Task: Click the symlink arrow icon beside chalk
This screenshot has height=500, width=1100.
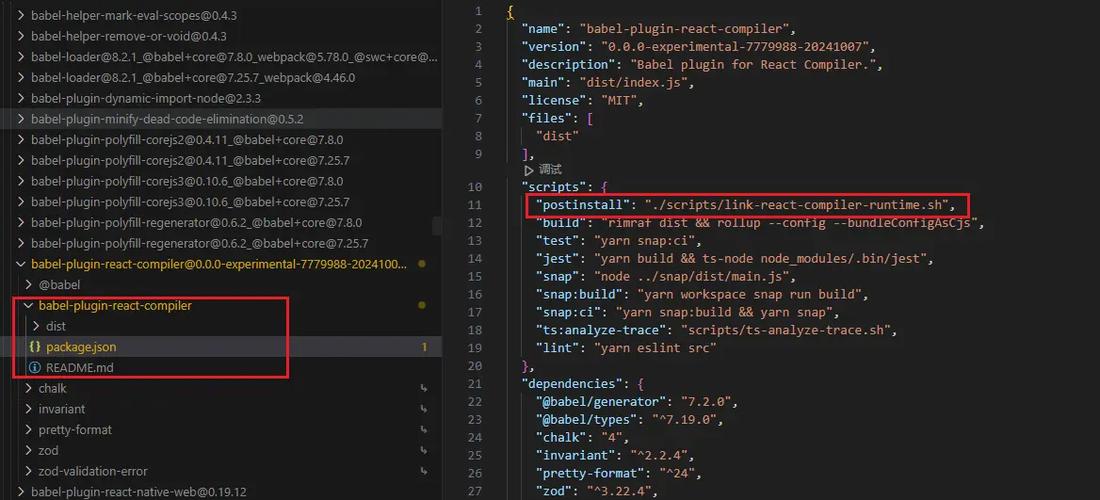Action: [x=423, y=388]
